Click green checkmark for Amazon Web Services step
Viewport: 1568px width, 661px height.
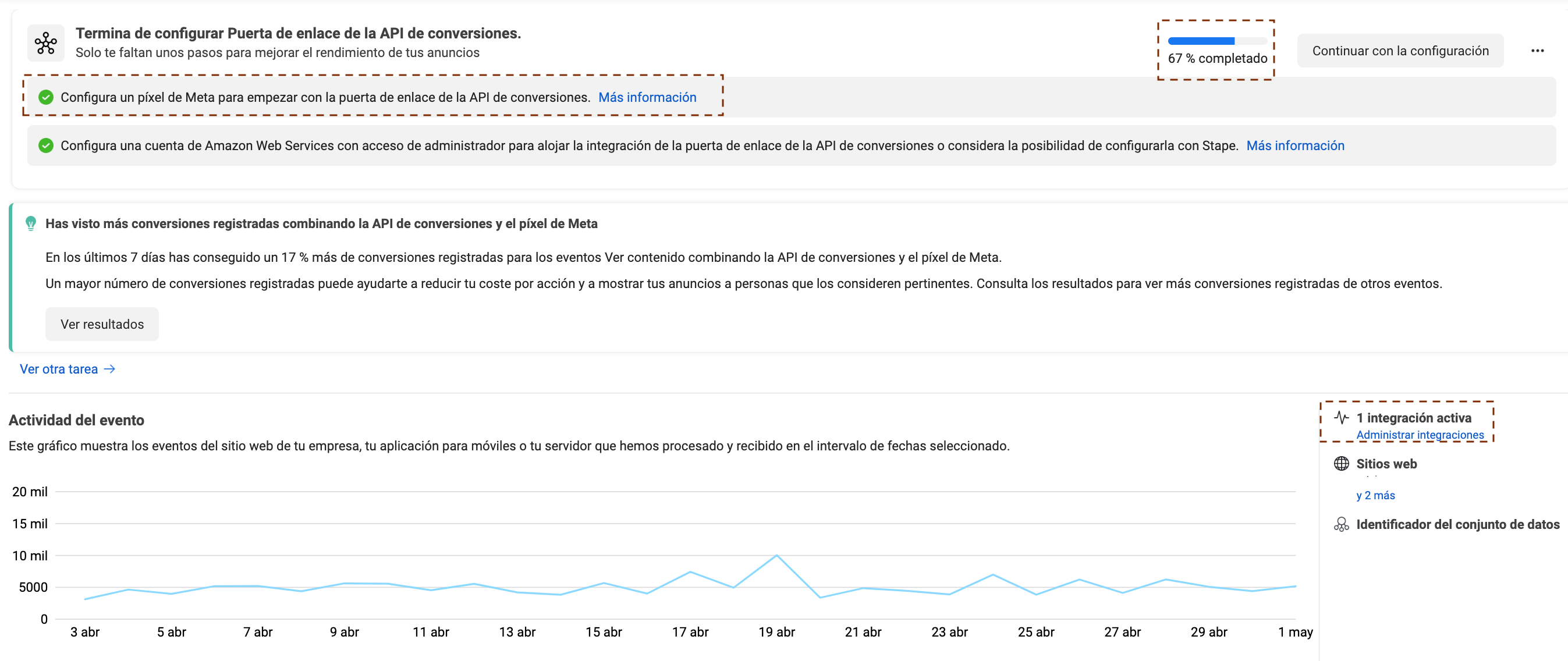(x=45, y=145)
